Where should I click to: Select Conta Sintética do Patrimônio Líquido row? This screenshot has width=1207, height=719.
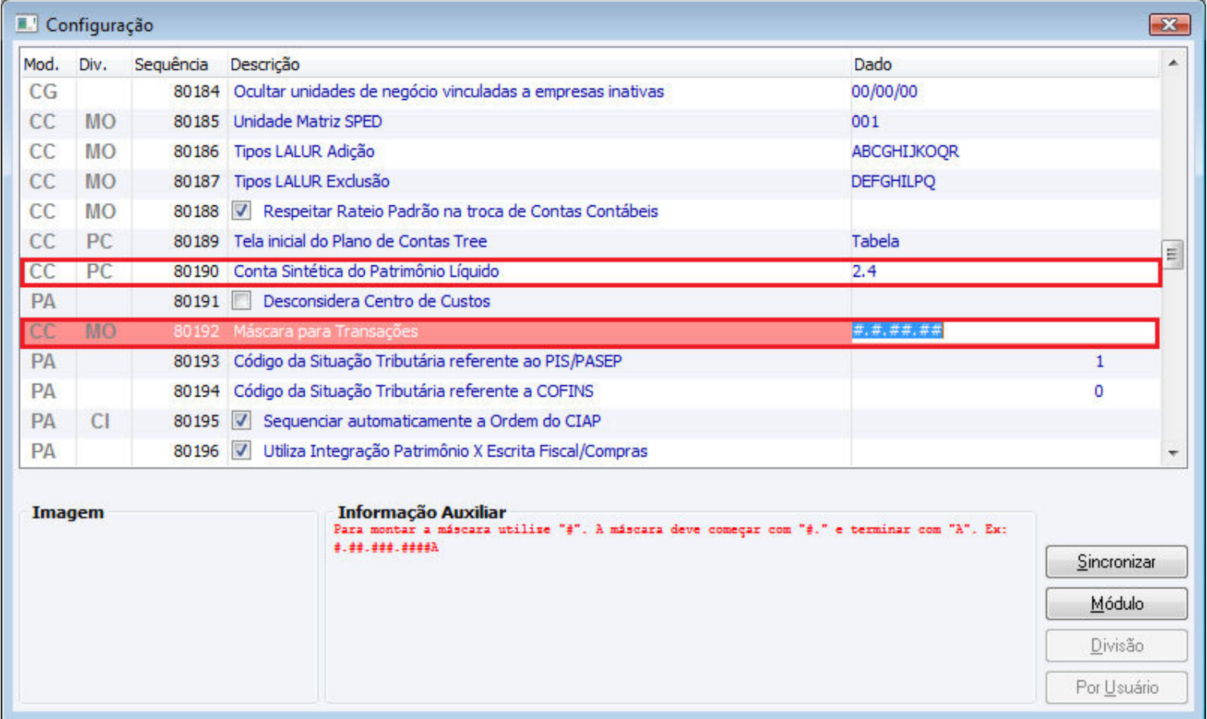pos(591,271)
